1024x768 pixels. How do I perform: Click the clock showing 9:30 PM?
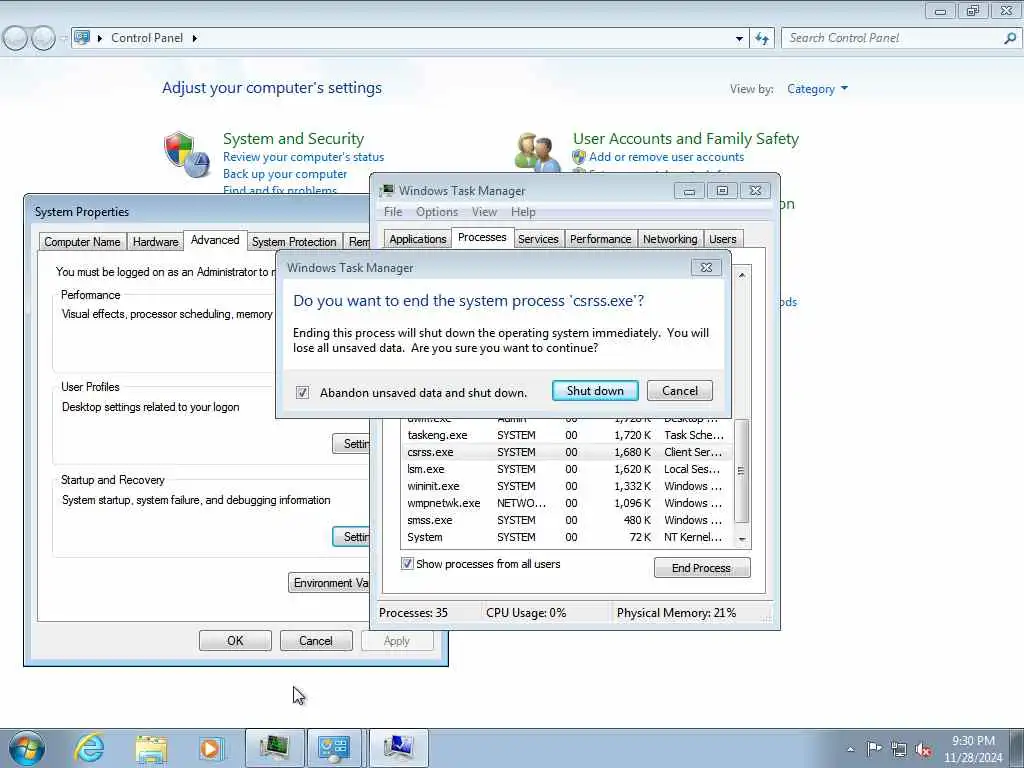(x=973, y=741)
